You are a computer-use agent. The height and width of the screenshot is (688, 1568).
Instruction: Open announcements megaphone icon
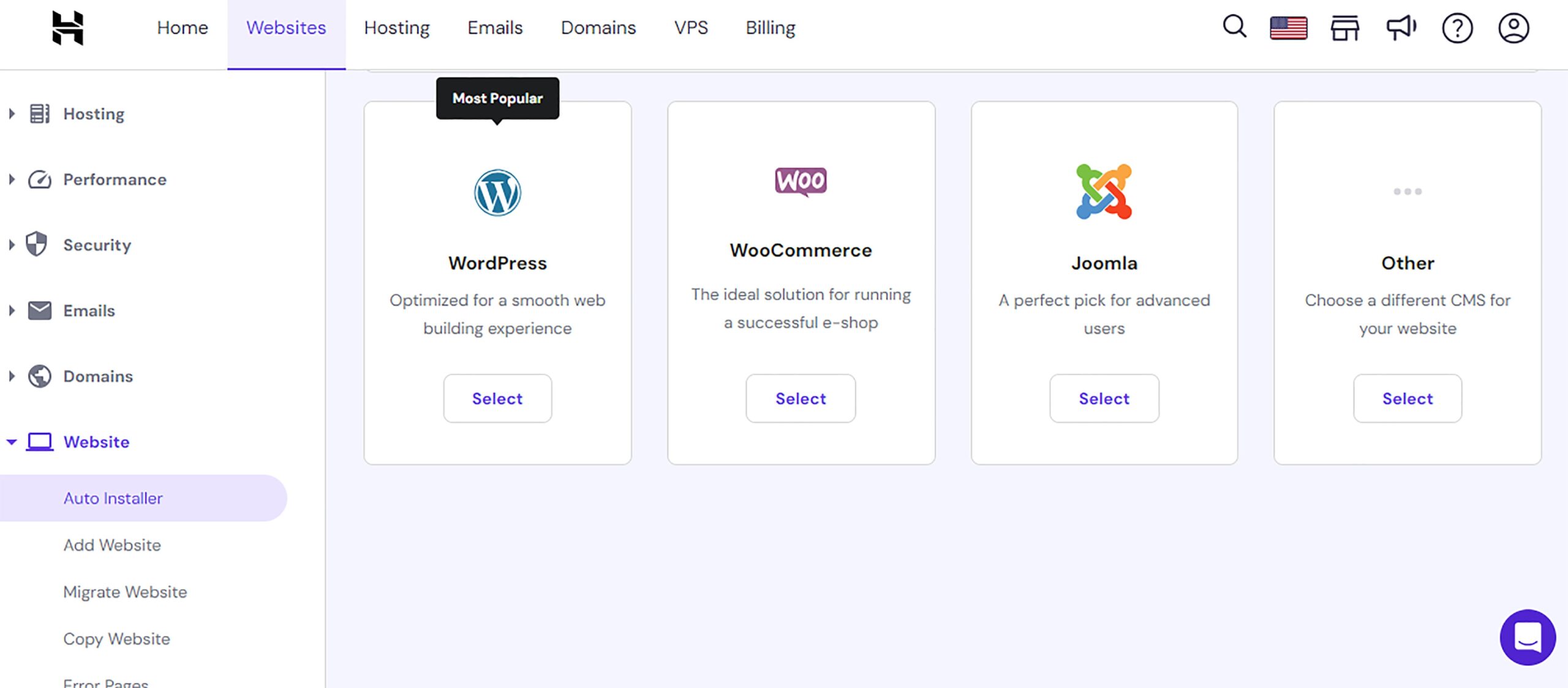click(x=1401, y=28)
